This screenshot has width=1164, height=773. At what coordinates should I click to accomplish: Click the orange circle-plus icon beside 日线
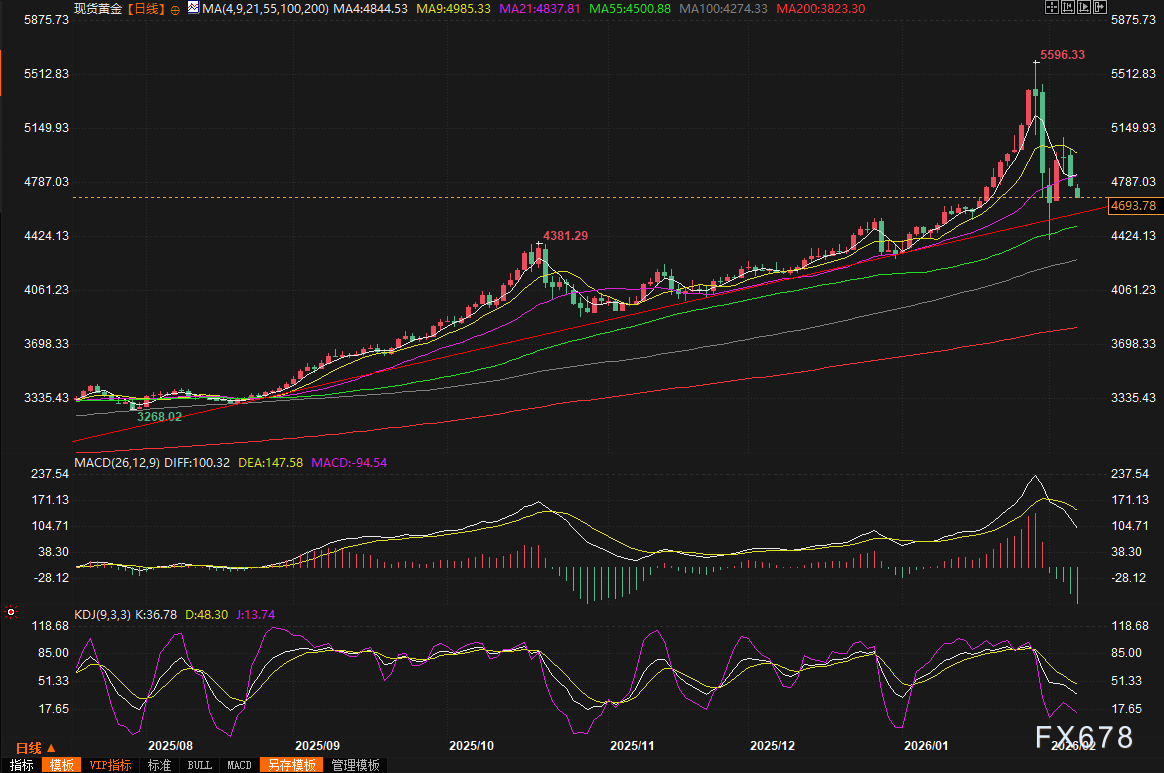pos(176,9)
